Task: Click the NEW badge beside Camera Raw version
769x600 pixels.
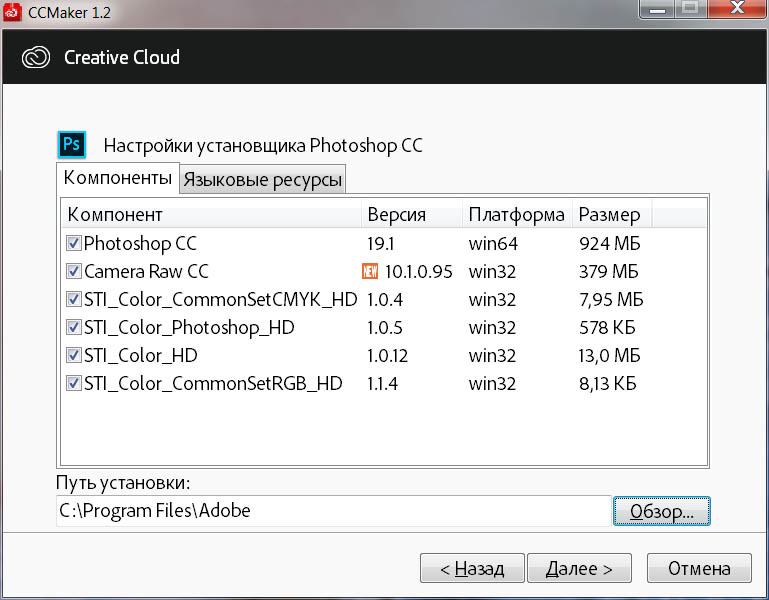Action: coord(370,271)
